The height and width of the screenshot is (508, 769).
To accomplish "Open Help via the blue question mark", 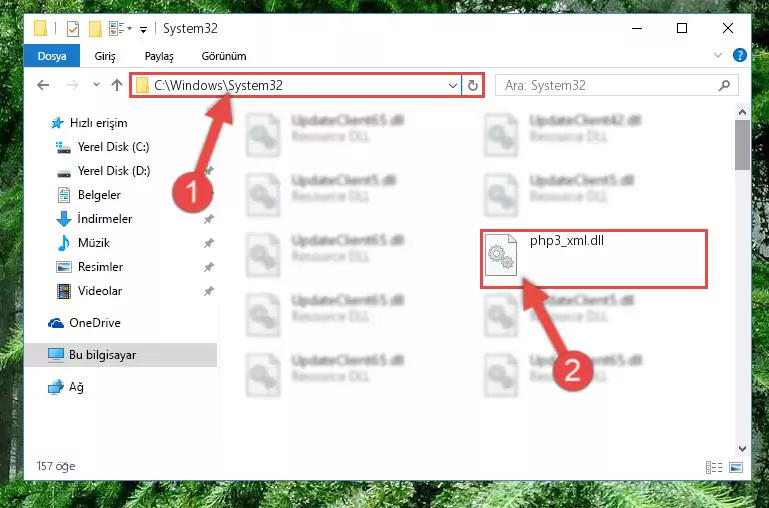I will (x=740, y=55).
